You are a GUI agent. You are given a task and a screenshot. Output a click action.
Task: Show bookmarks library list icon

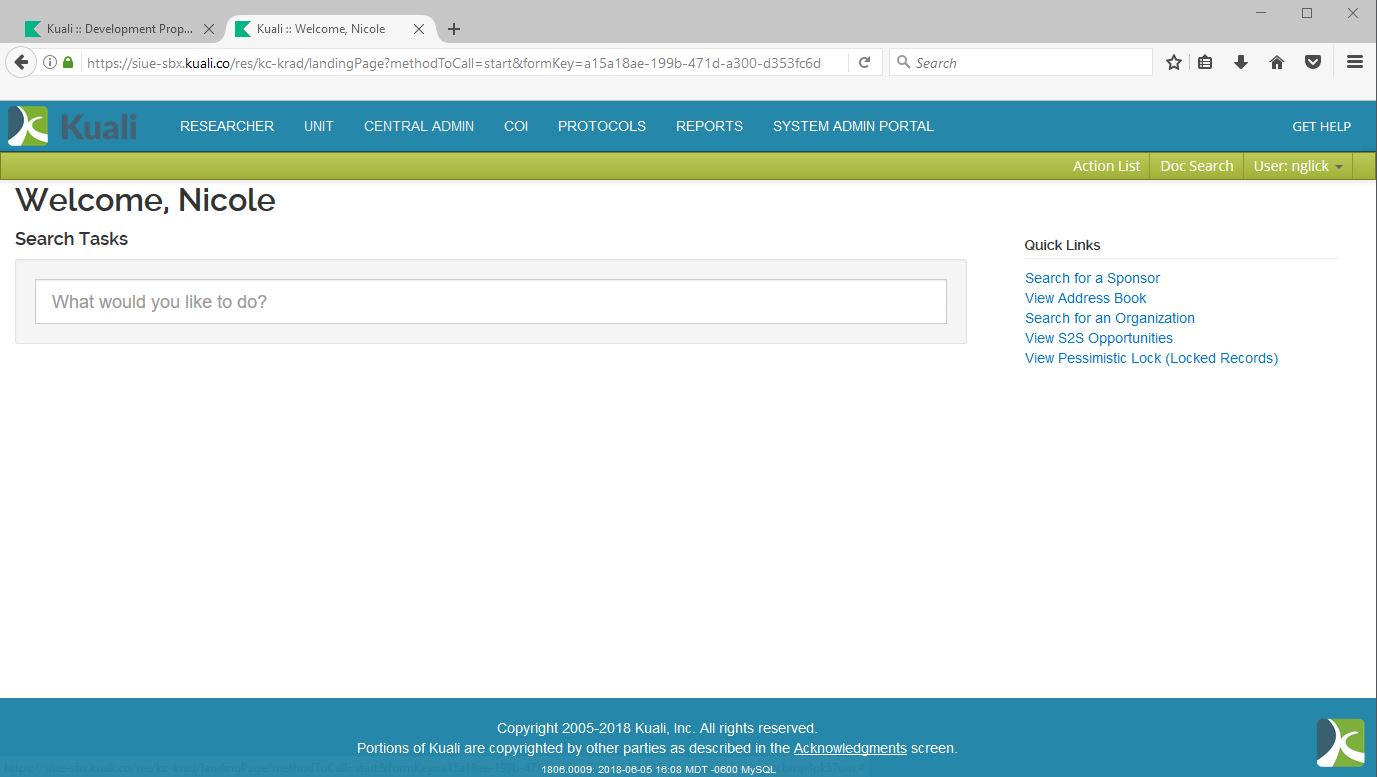click(x=1205, y=62)
